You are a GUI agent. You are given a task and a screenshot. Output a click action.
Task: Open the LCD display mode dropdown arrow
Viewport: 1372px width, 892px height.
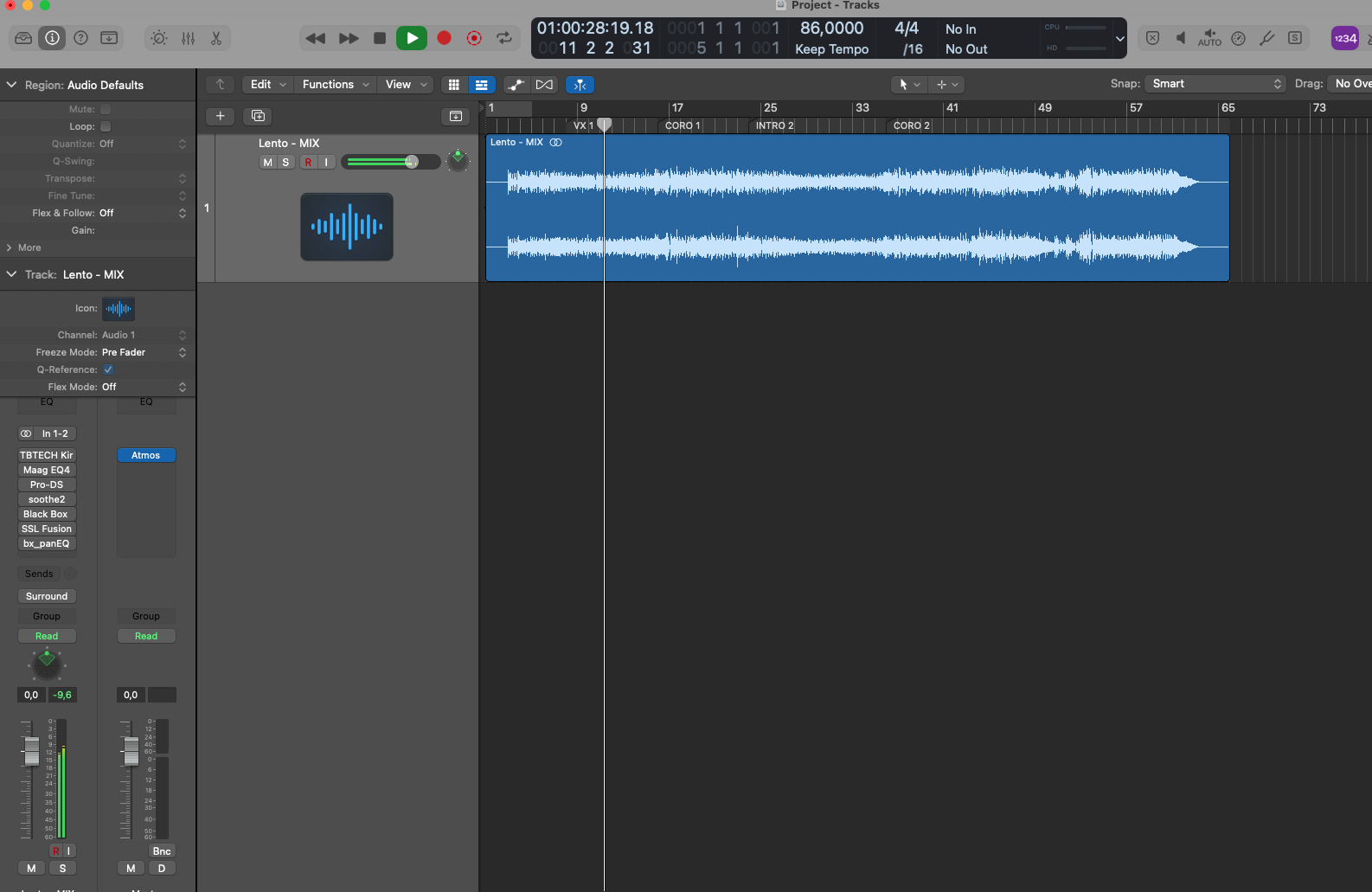[1119, 39]
